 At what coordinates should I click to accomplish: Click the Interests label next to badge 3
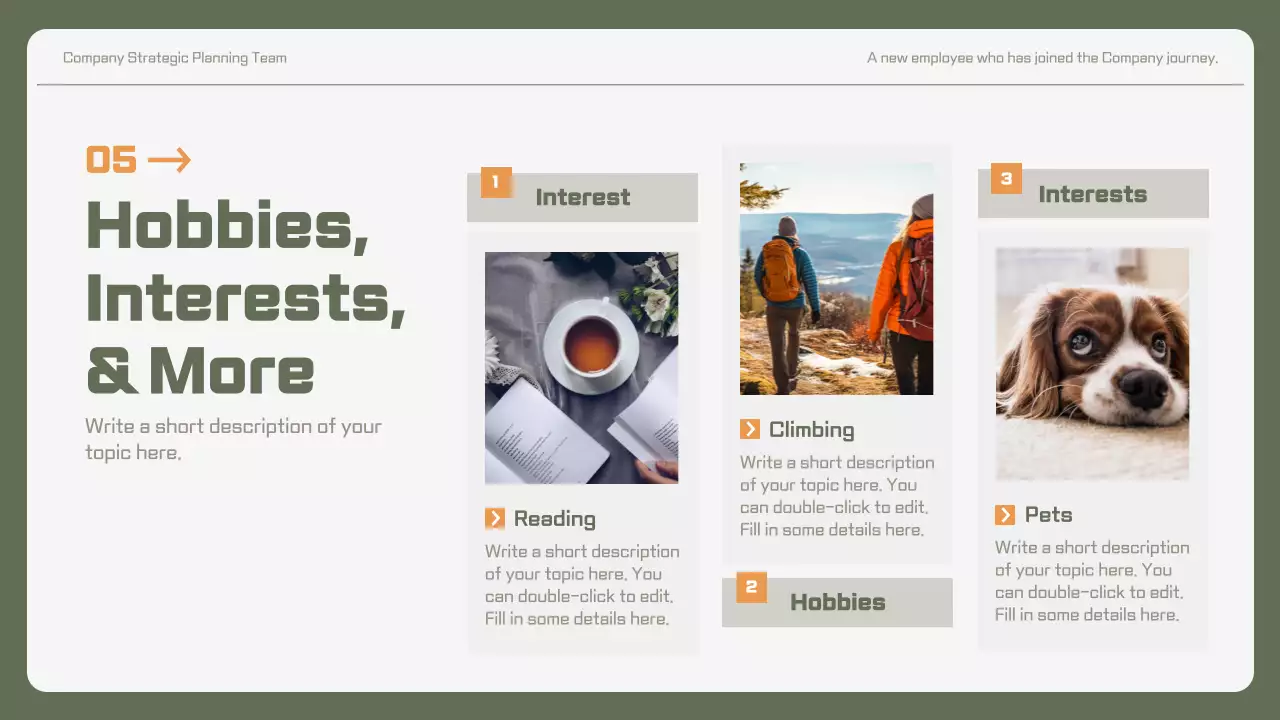click(x=1092, y=194)
